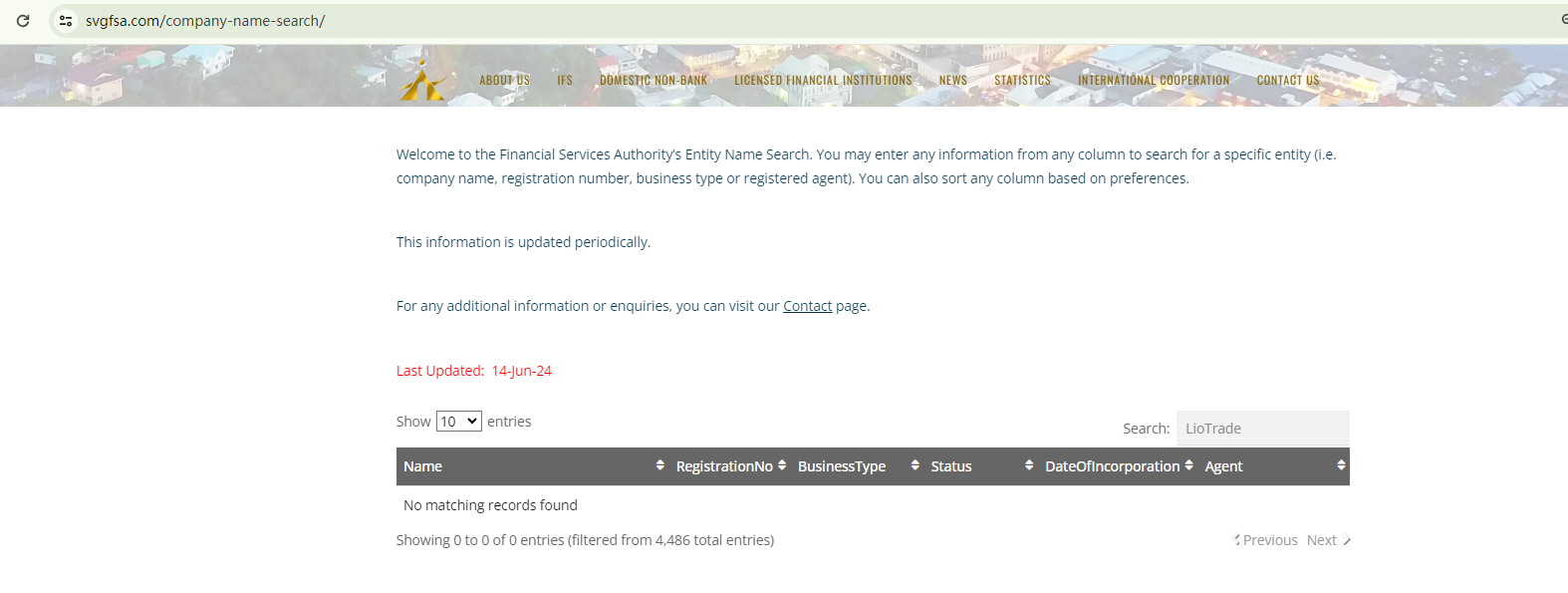This screenshot has width=1568, height=593.
Task: Select the svgfsa.com URL in address bar
Action: 205,20
